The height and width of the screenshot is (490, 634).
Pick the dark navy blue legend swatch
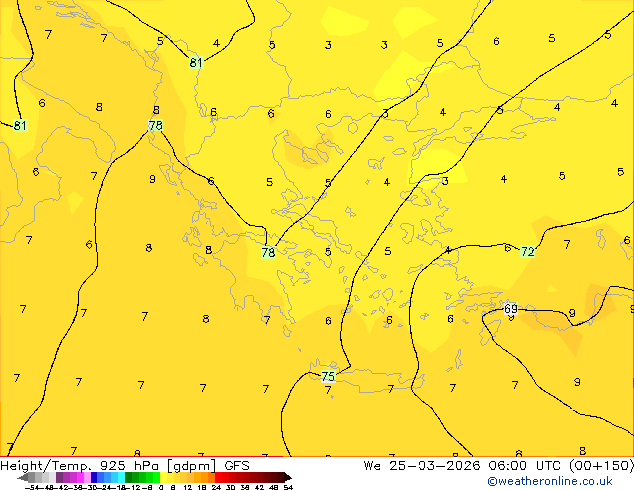[94, 477]
